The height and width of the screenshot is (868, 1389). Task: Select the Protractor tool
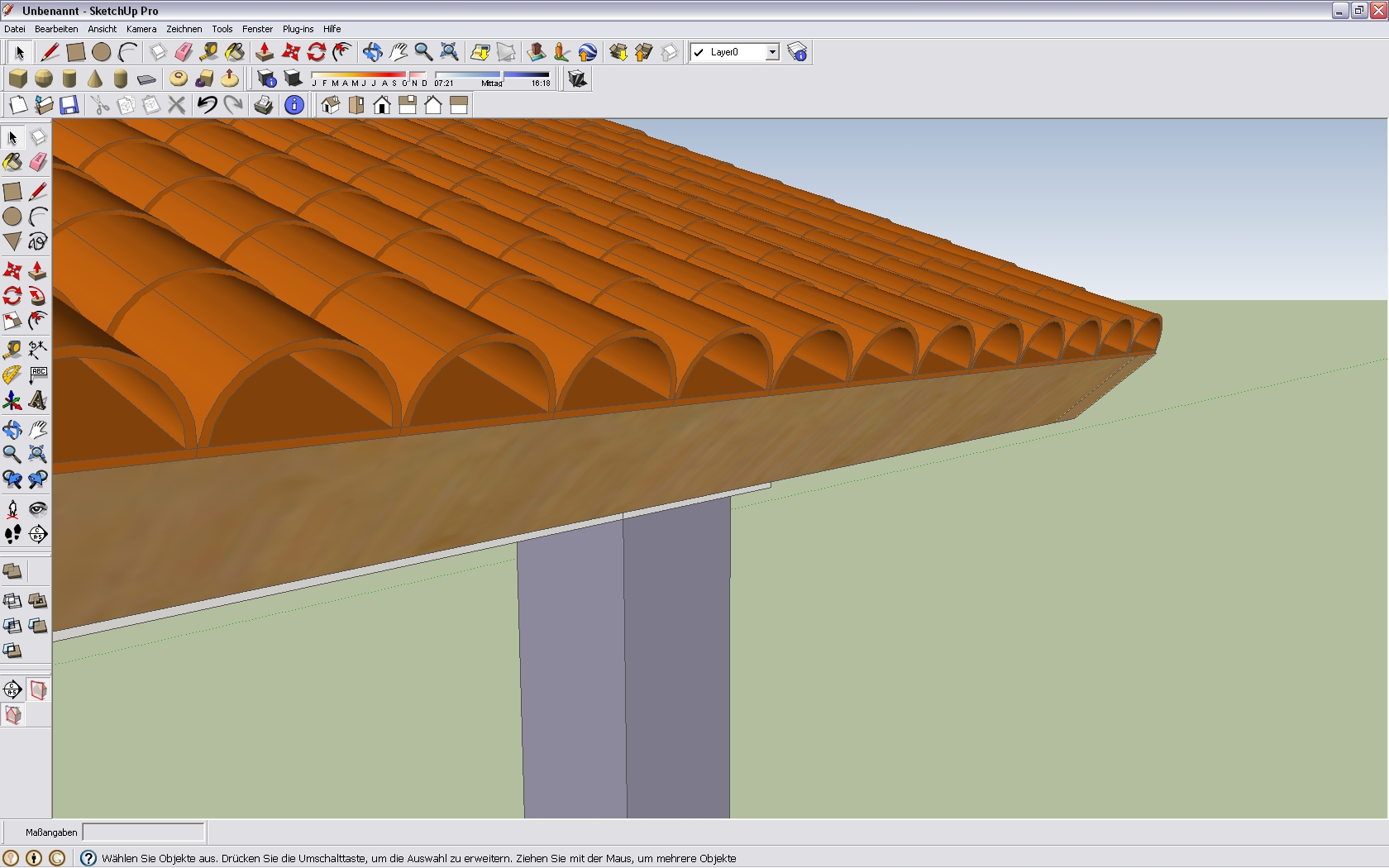tap(12, 374)
